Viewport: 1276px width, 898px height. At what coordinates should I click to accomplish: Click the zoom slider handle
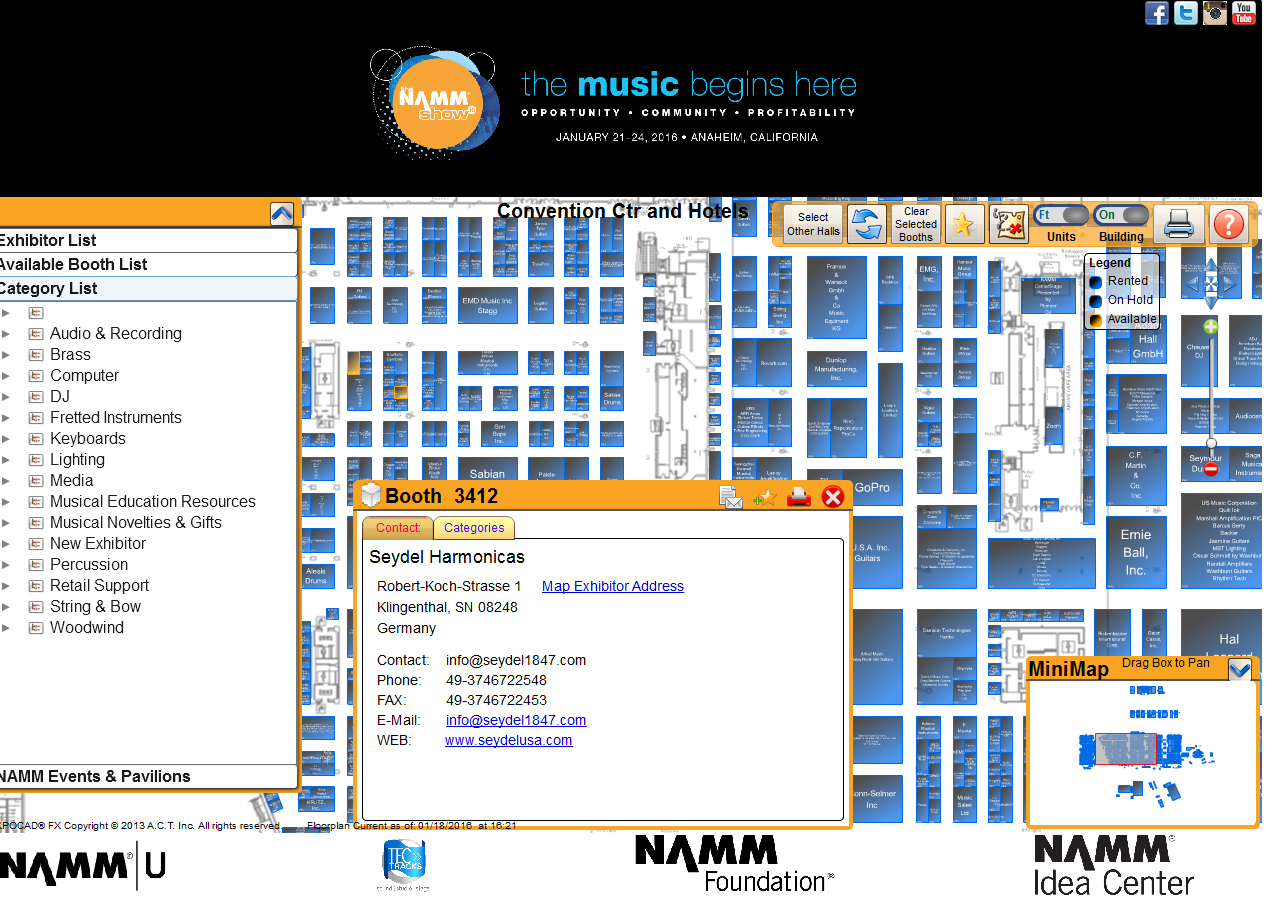pos(1211,443)
